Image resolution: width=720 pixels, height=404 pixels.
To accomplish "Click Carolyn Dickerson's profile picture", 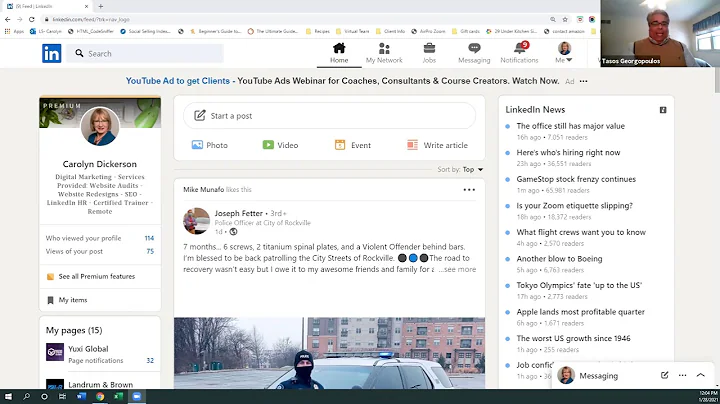I will coord(100,126).
